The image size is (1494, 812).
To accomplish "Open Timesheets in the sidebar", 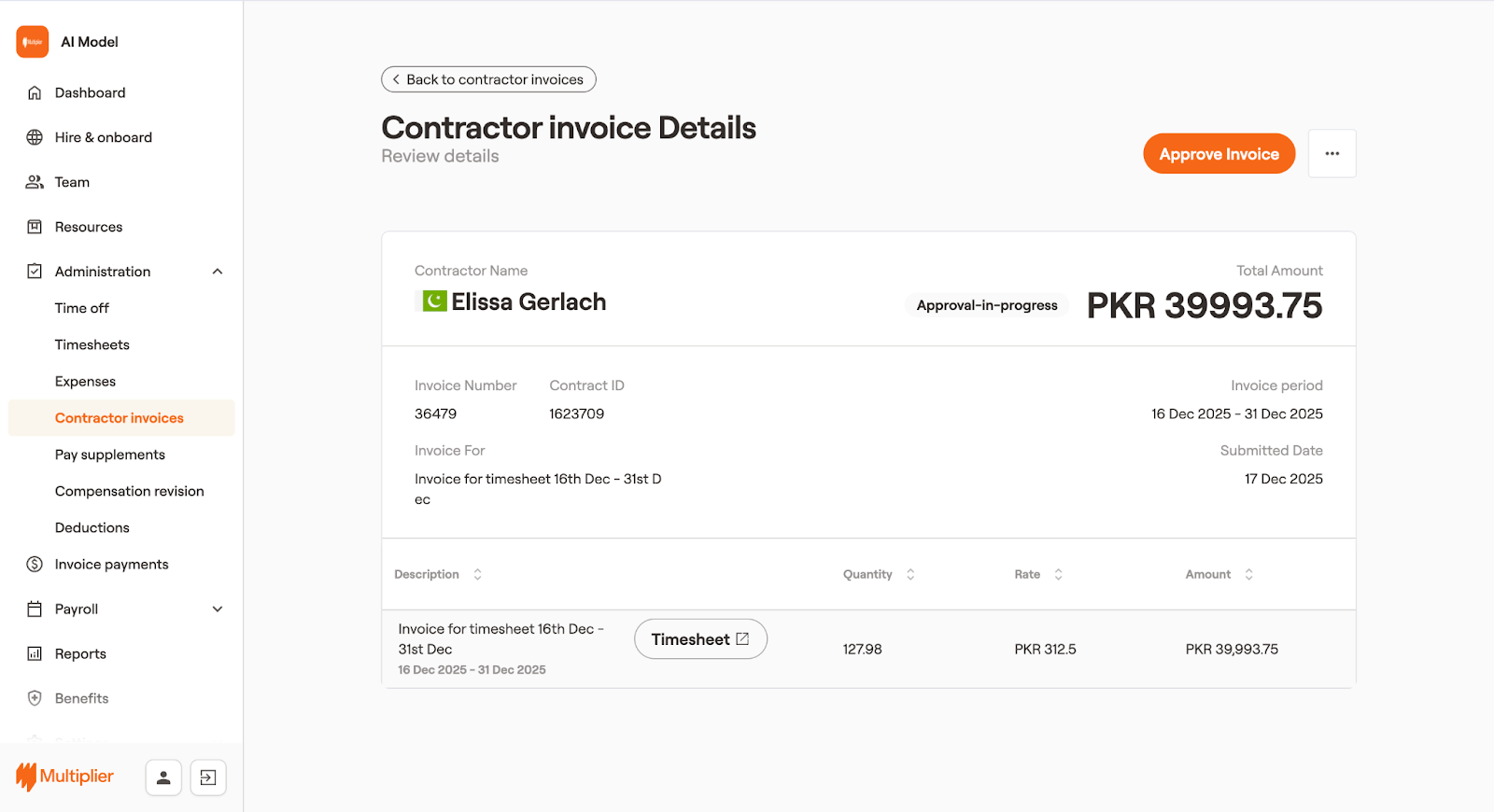I will 92,344.
